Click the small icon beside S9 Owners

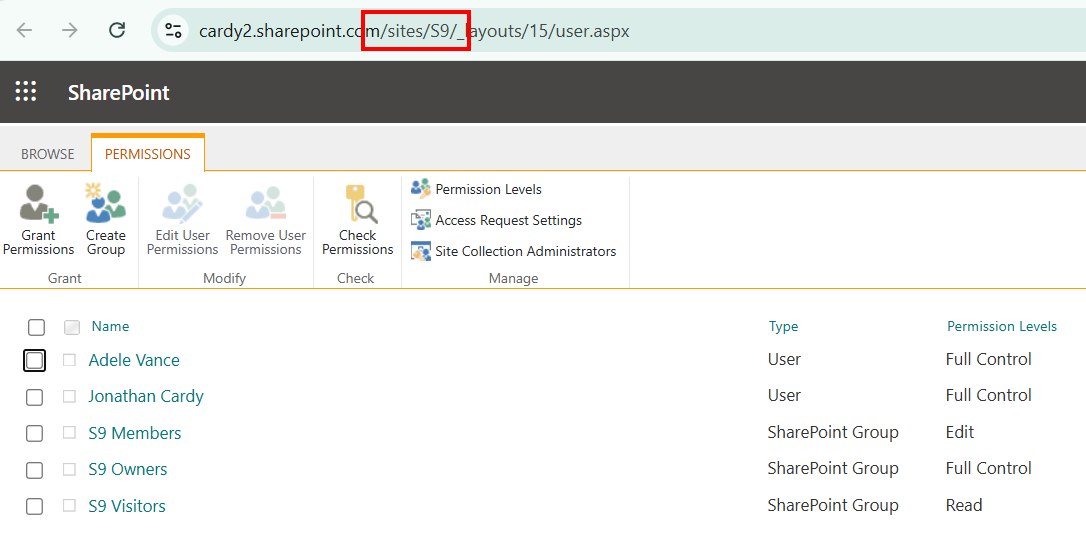pyautogui.click(x=69, y=469)
